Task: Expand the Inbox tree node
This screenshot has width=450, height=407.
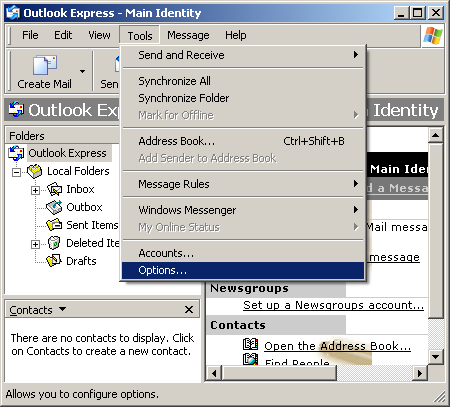Action: coord(35,190)
